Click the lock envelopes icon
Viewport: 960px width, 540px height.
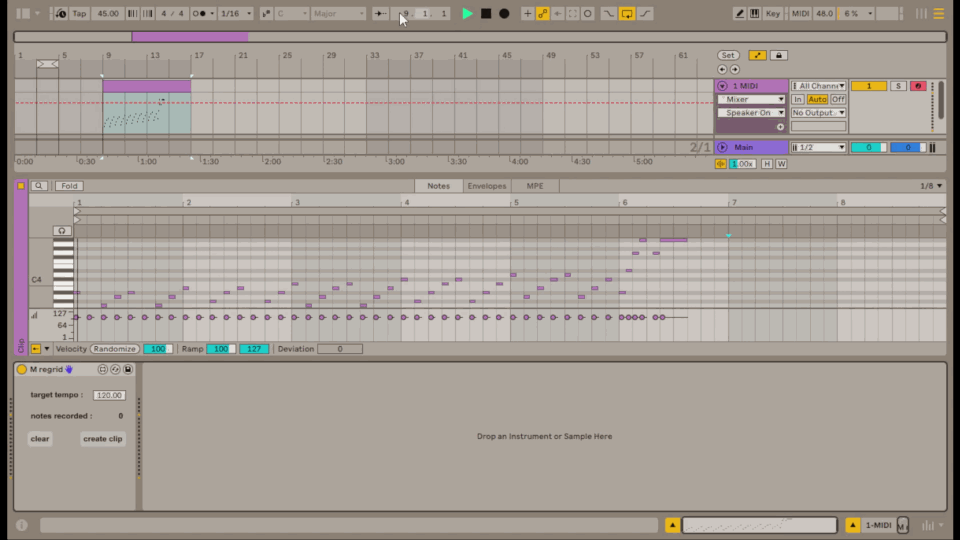[x=778, y=55]
